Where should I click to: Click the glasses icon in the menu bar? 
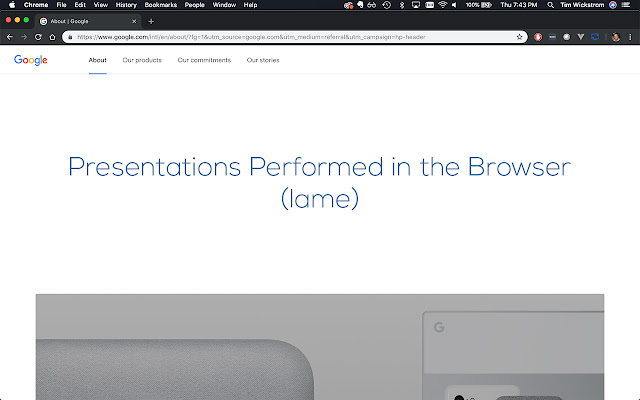[x=371, y=5]
